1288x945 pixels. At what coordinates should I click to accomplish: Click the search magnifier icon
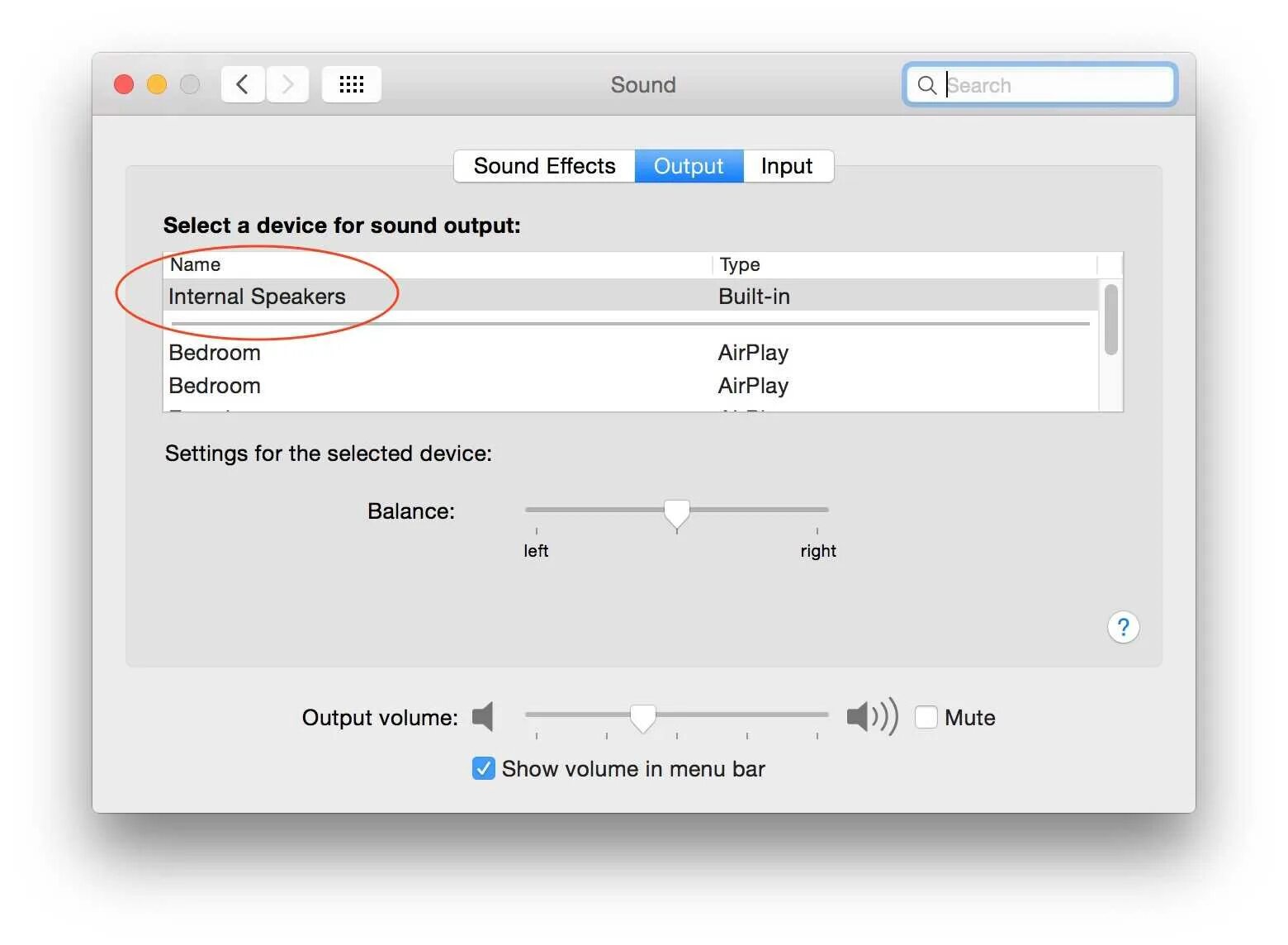(926, 84)
